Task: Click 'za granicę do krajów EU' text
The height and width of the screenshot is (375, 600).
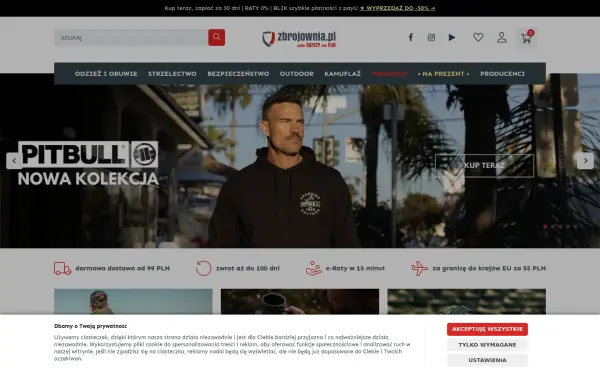Action: coord(472,268)
